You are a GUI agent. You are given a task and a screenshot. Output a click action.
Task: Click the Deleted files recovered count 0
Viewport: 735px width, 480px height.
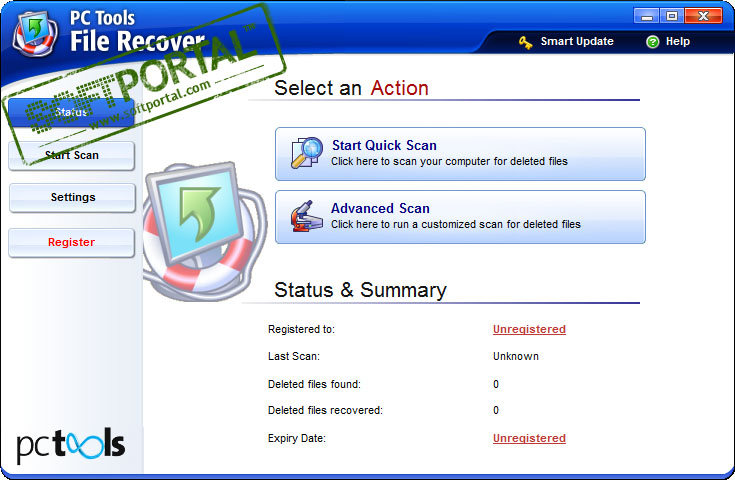(496, 410)
